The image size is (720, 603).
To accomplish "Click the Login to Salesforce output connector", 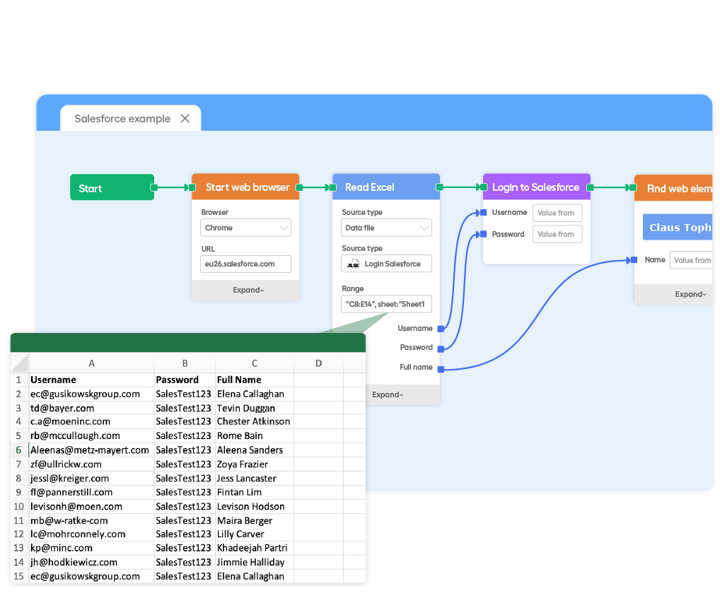I will 591,187.
